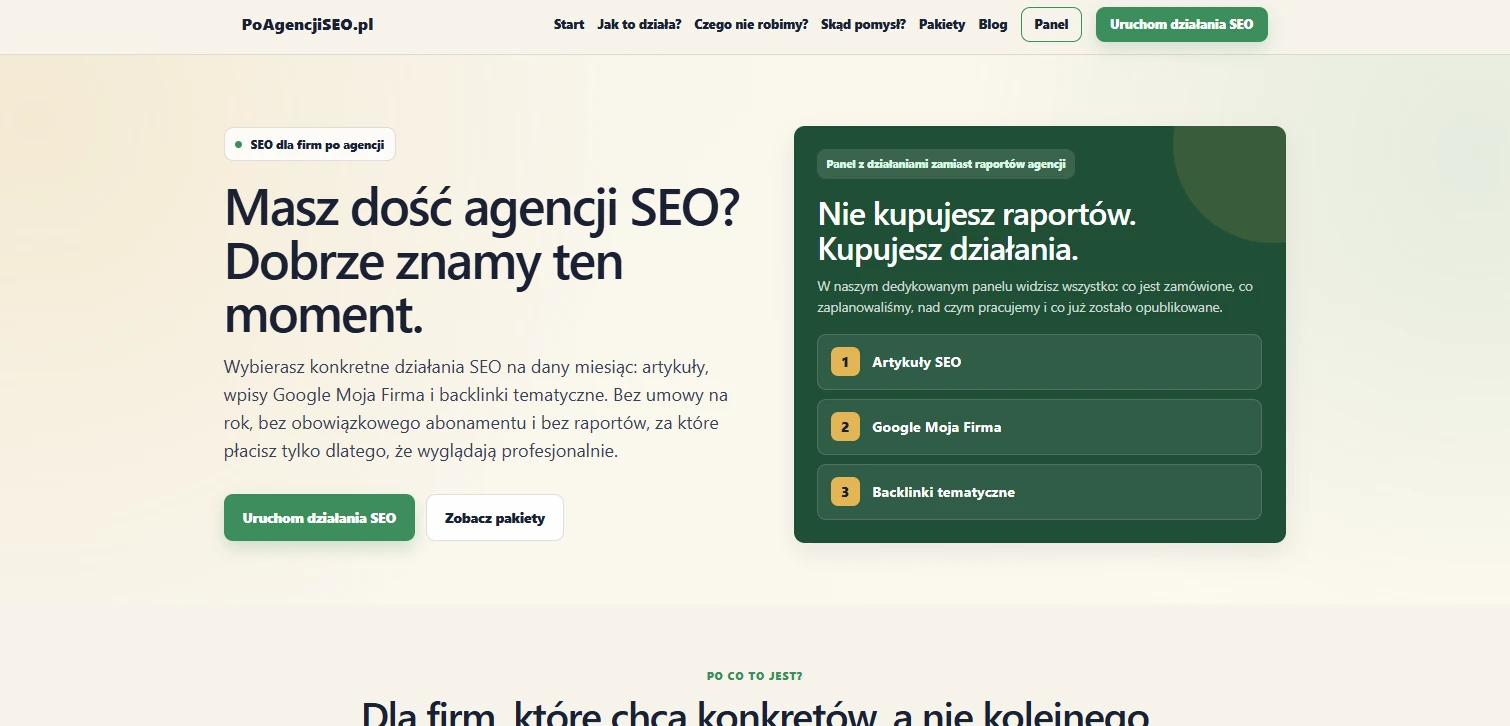
Task: Click number 2 badge beside Google Moja Firma
Action: (845, 427)
